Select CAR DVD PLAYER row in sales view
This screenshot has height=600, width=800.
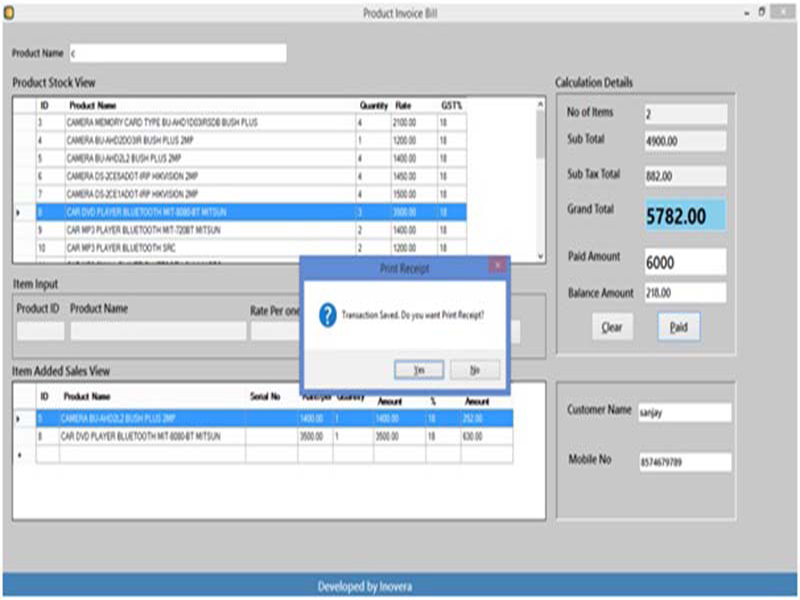150,436
